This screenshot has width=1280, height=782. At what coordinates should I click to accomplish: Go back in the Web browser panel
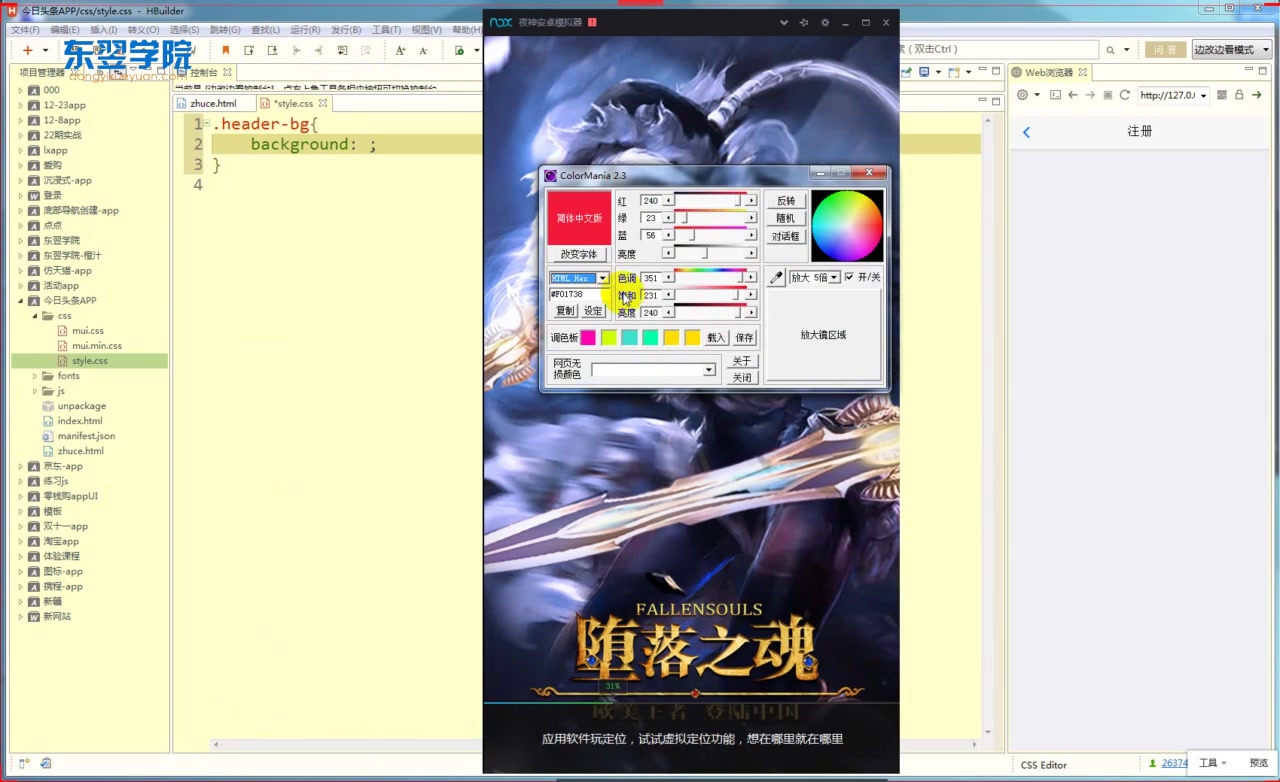click(1073, 95)
